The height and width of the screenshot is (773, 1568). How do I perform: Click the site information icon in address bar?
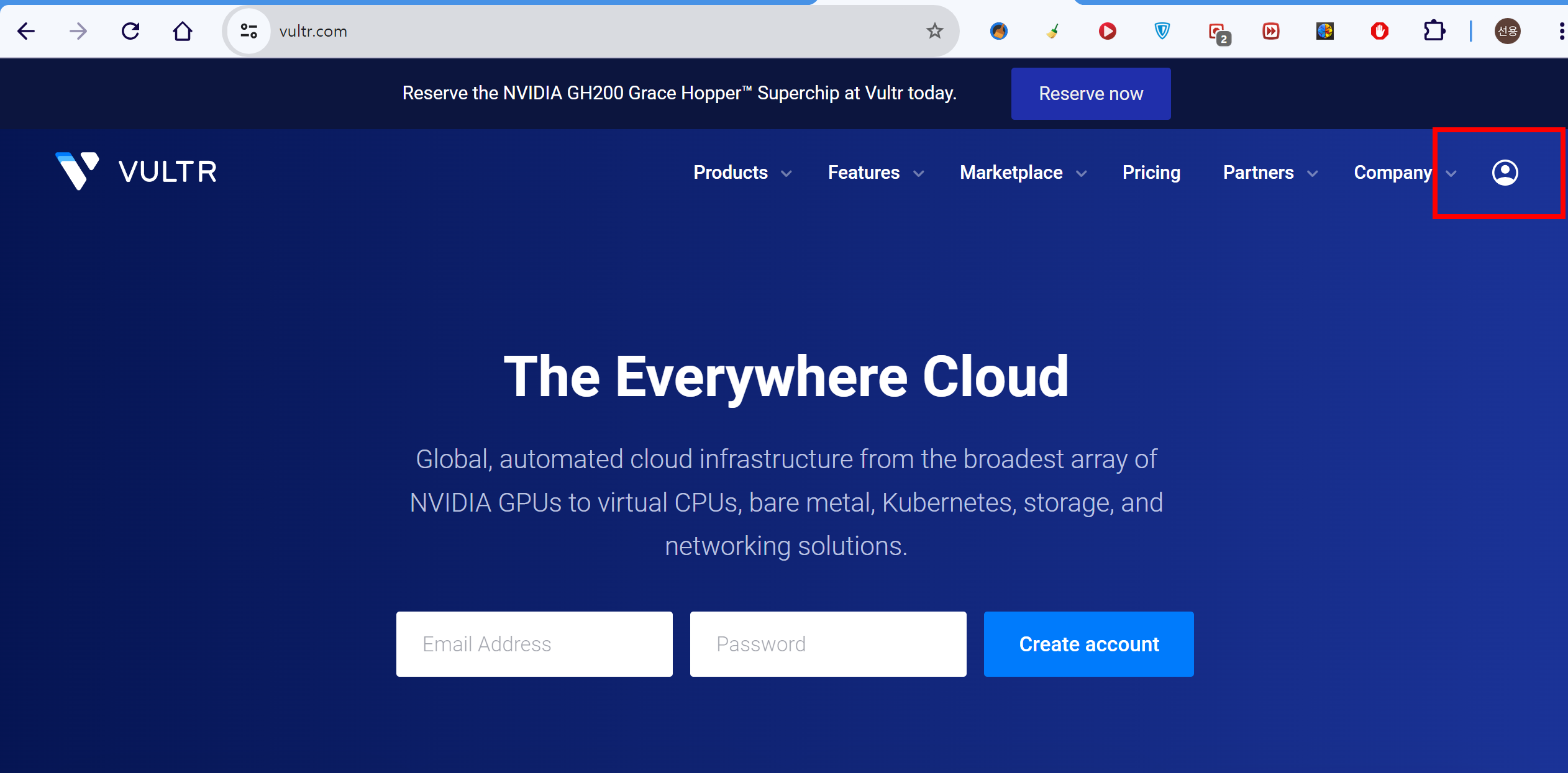pos(248,31)
